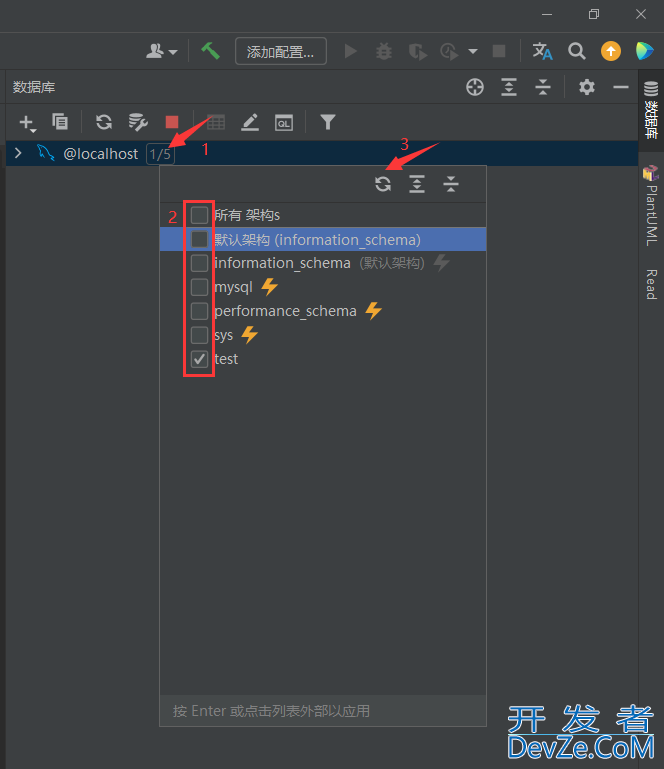
Task: Click the plus New data source button
Action: click(x=27, y=123)
